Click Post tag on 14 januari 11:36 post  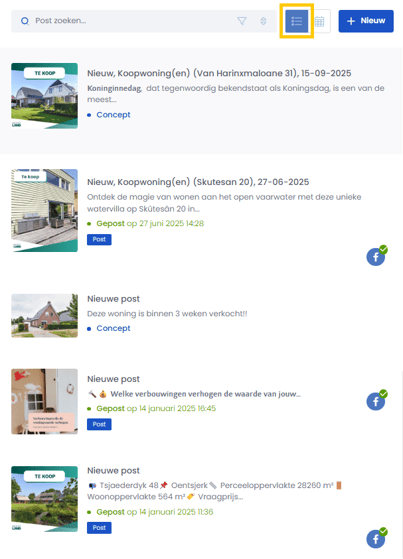click(99, 528)
